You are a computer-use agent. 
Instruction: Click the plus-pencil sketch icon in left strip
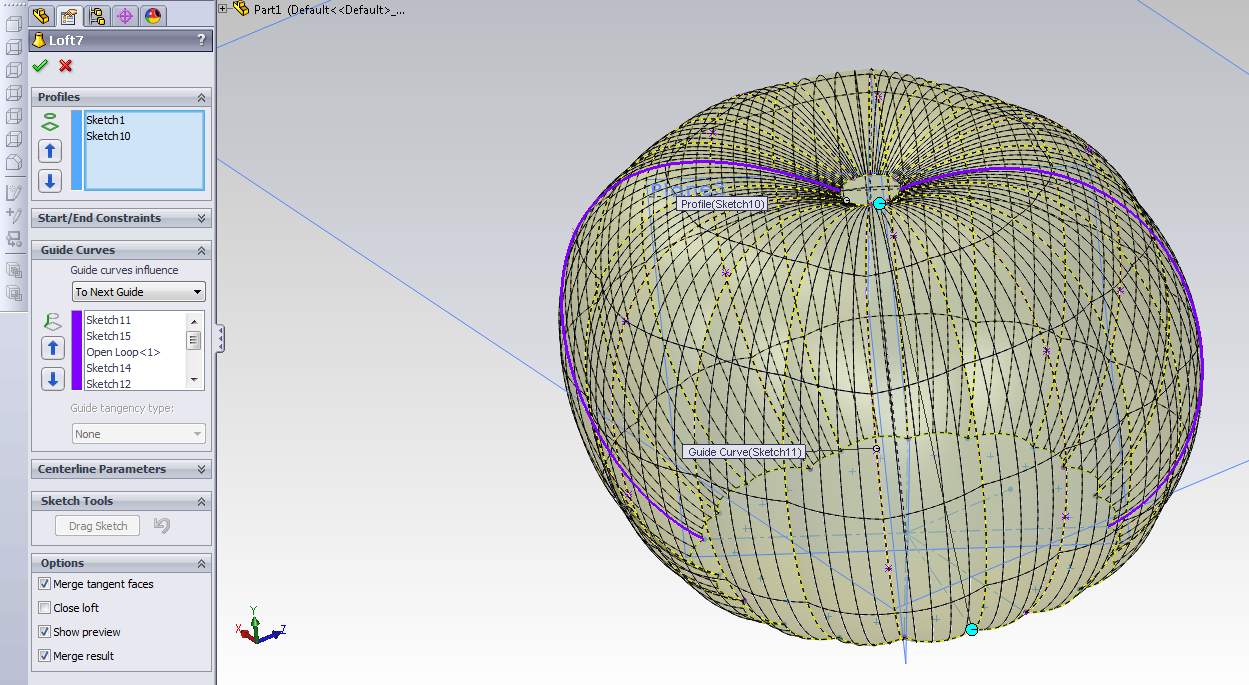[x=14, y=215]
